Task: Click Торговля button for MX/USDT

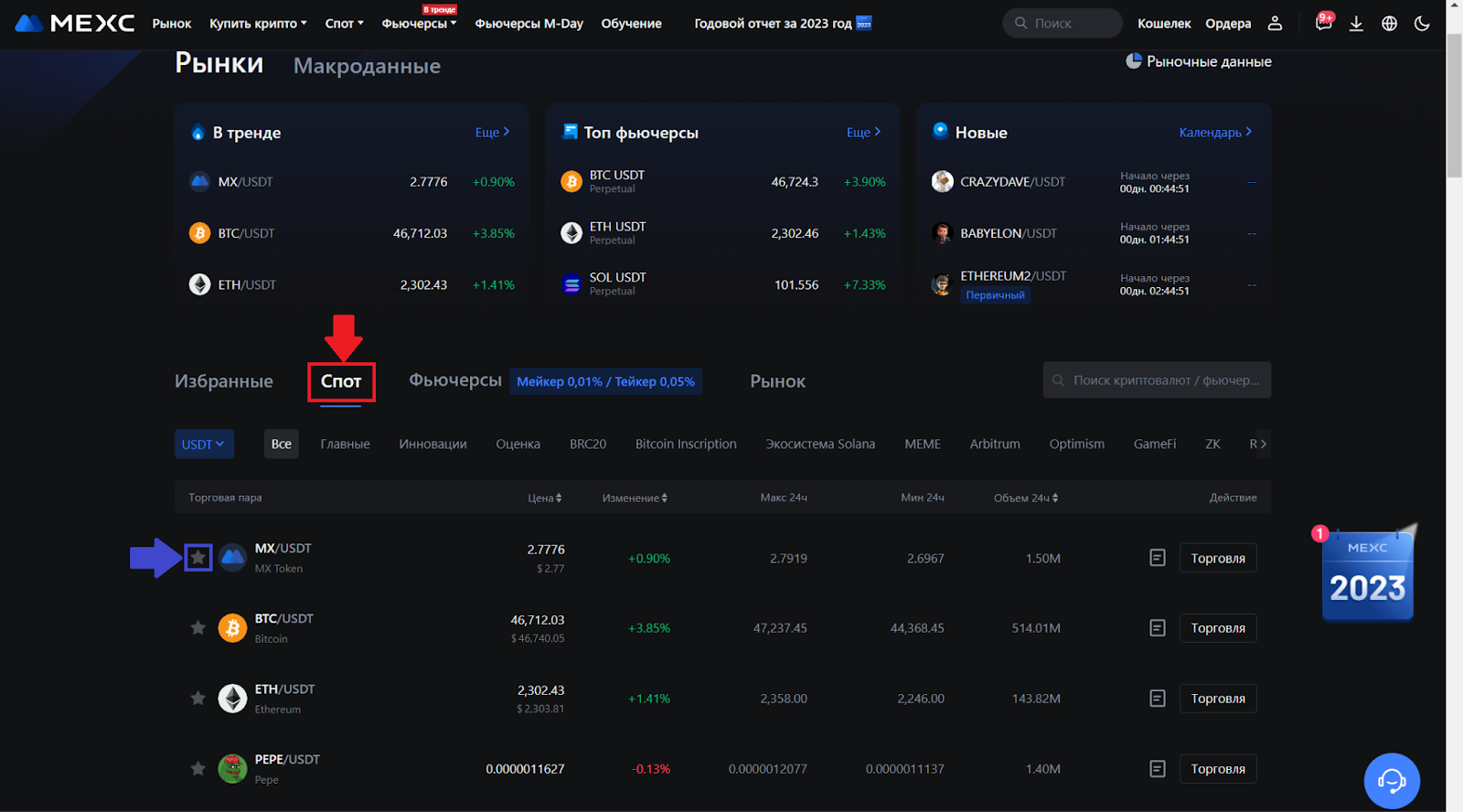Action: (x=1218, y=558)
